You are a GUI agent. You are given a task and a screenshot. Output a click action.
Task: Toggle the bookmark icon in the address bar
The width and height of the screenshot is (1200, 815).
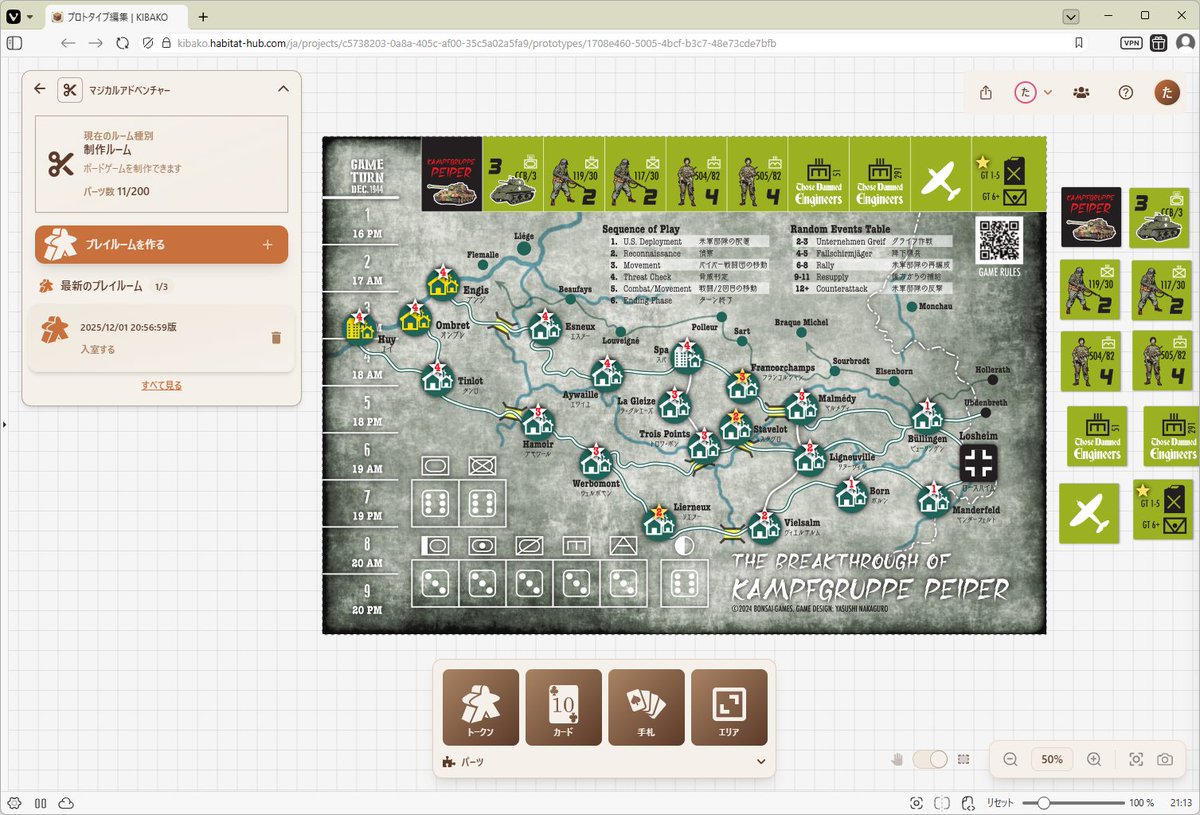click(x=1079, y=43)
